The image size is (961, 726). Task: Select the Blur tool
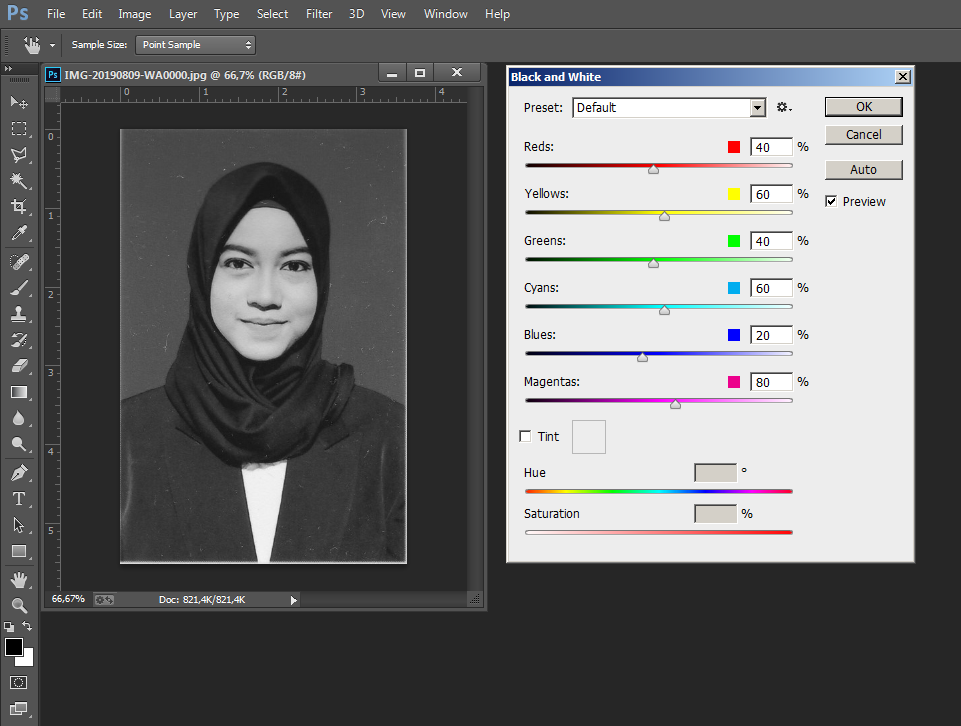[19, 418]
